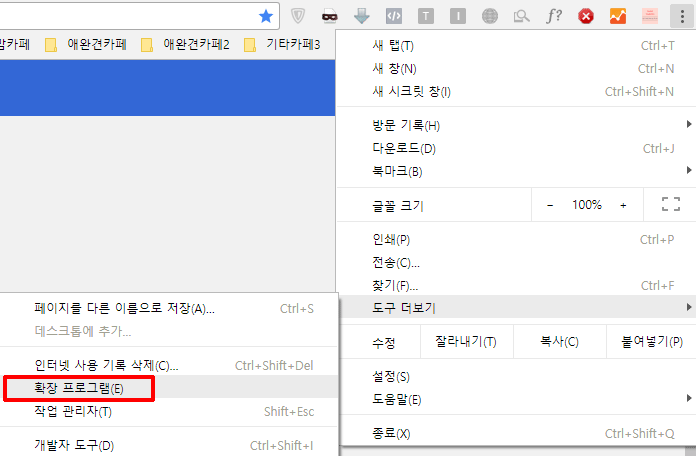Expand 북마크(B) submenu
The image size is (696, 456).
[516, 171]
